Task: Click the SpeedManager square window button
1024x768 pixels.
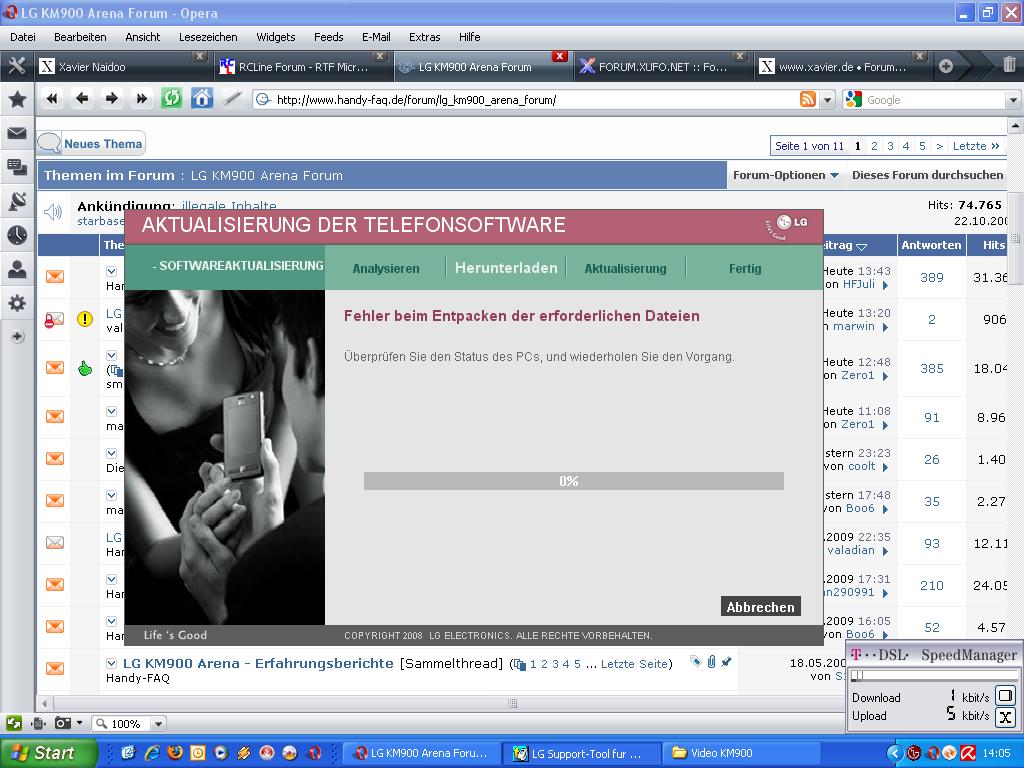Action: click(1006, 696)
